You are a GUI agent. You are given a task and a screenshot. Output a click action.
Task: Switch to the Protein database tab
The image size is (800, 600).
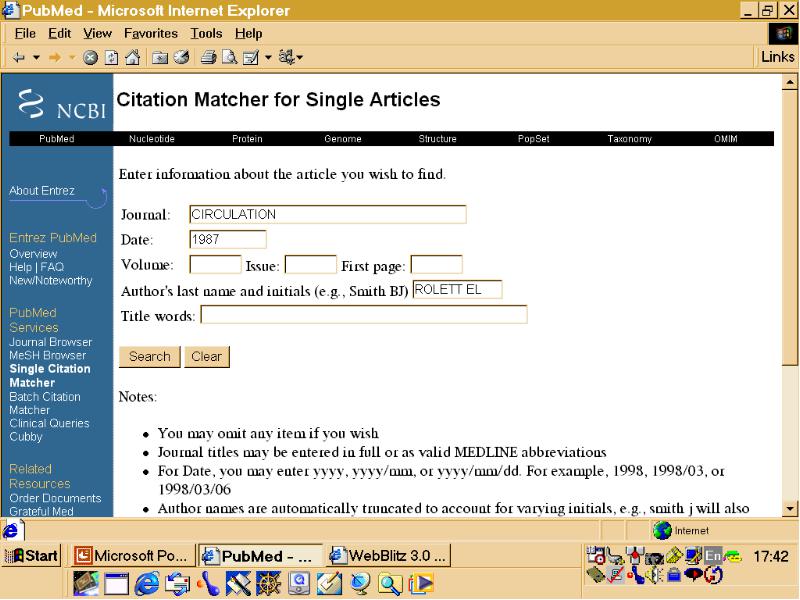pos(247,139)
